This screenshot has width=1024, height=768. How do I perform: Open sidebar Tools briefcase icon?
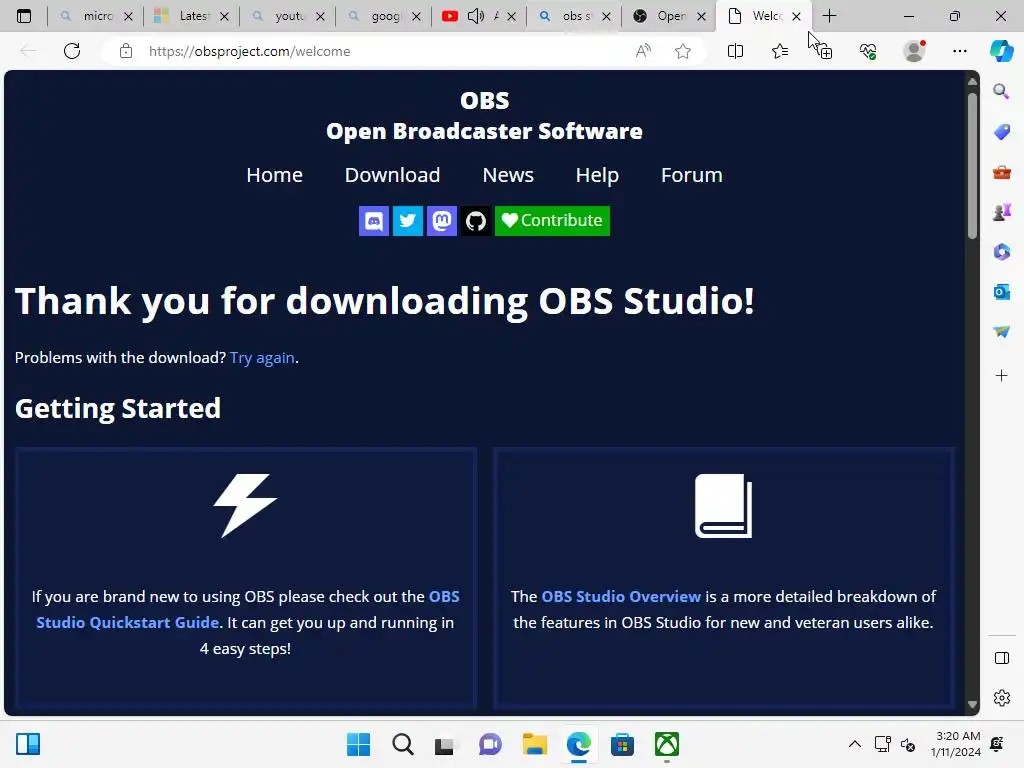pyautogui.click(x=1001, y=172)
